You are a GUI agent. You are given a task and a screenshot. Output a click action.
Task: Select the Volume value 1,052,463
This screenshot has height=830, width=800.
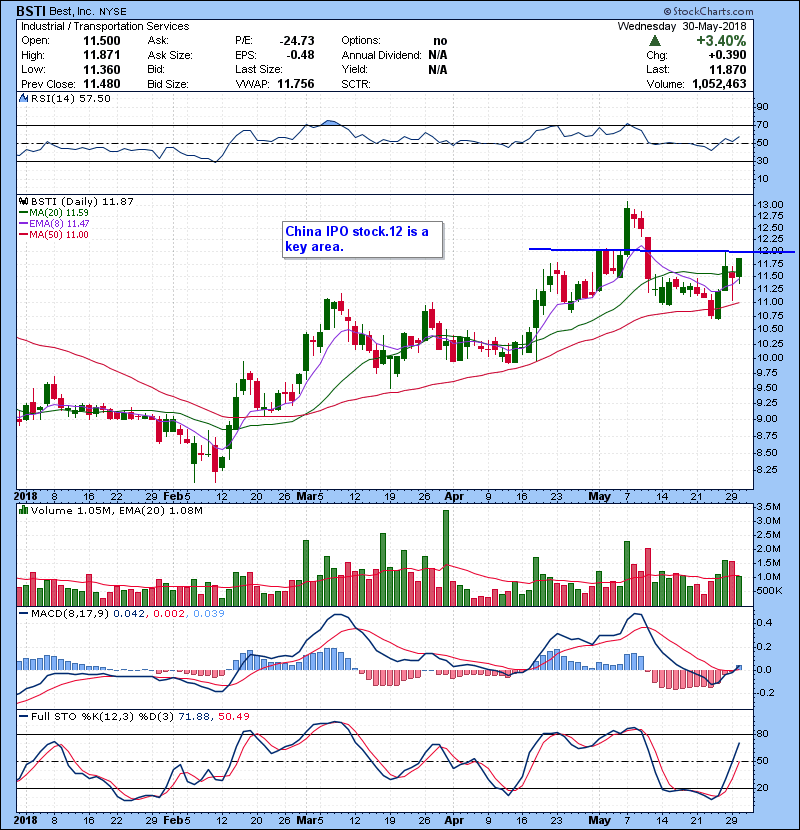719,84
